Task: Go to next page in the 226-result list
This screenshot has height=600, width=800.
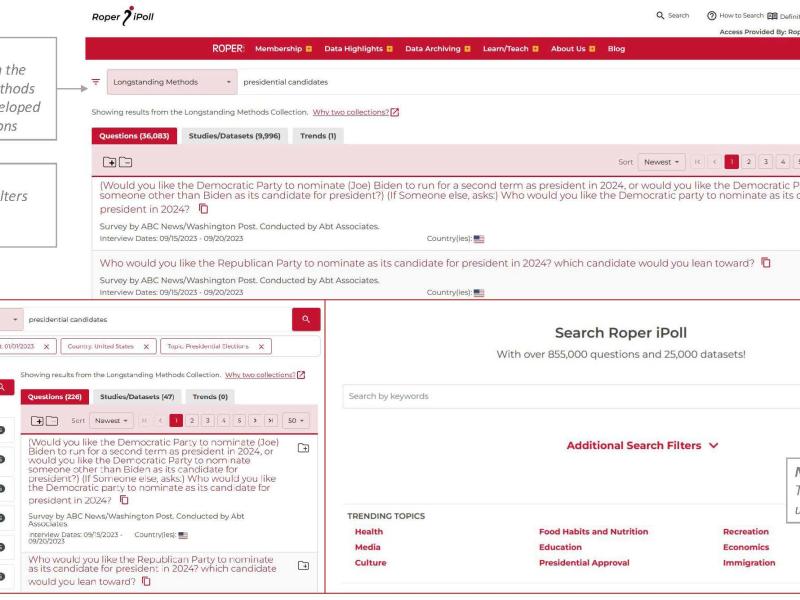Action: tap(255, 420)
